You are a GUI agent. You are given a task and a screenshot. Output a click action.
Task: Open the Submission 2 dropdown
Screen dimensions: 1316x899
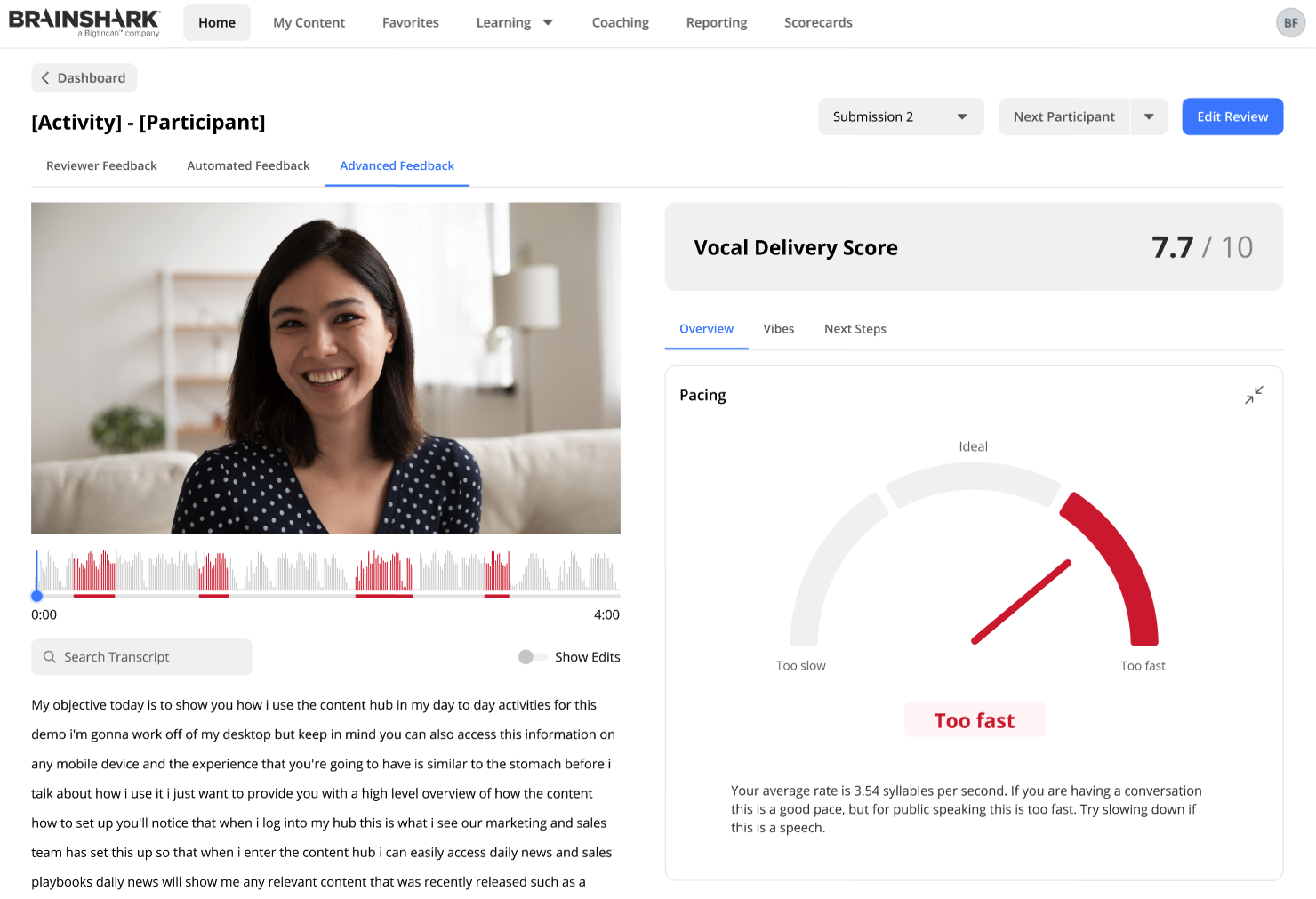(x=900, y=116)
